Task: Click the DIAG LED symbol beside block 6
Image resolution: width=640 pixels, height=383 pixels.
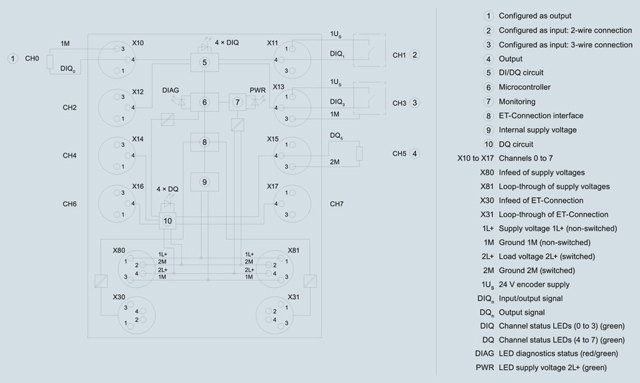Action: (x=180, y=102)
